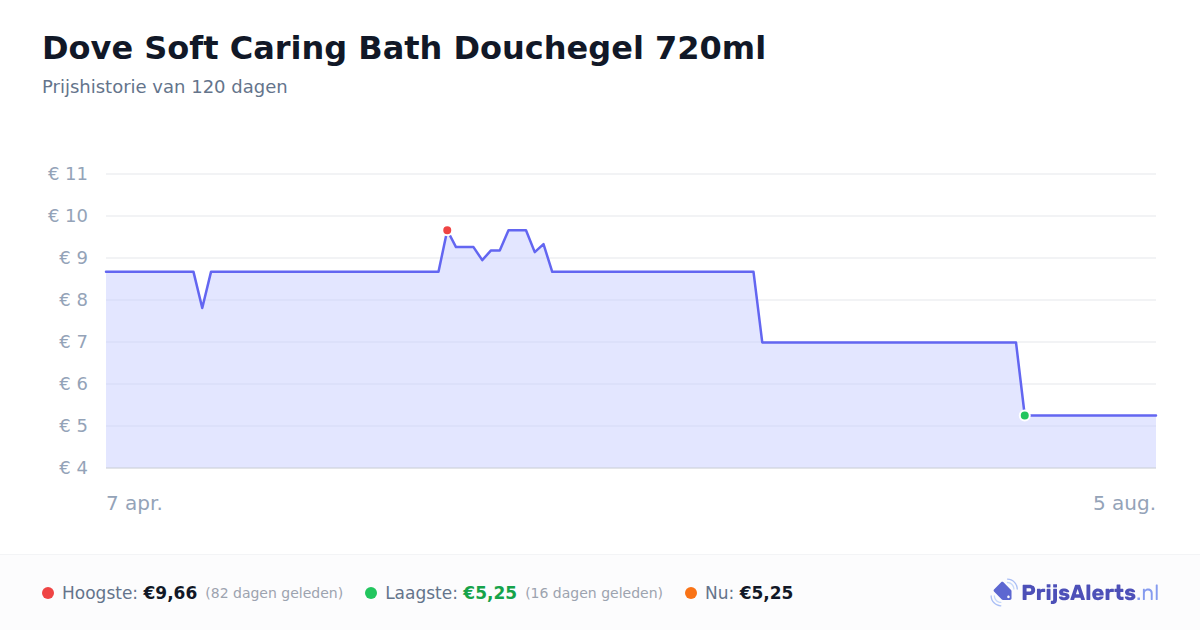Click the 5 aug. end date label
1200x630 pixels.
pos(1124,503)
